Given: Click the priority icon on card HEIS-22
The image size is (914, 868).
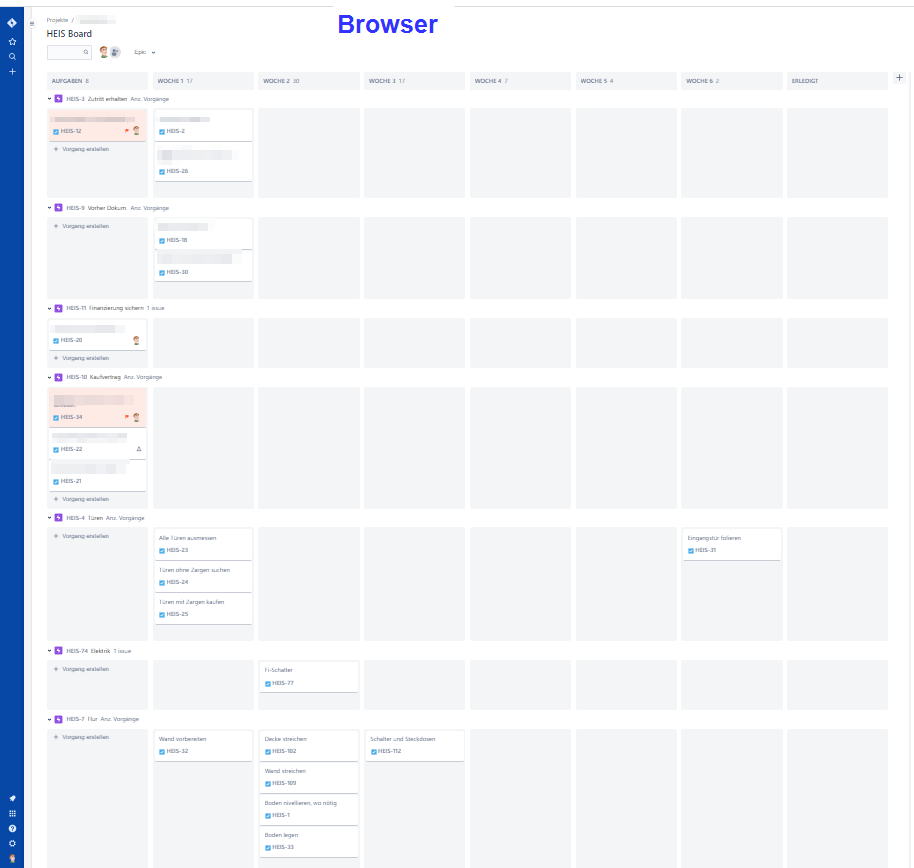Looking at the screenshot, I should [139, 449].
